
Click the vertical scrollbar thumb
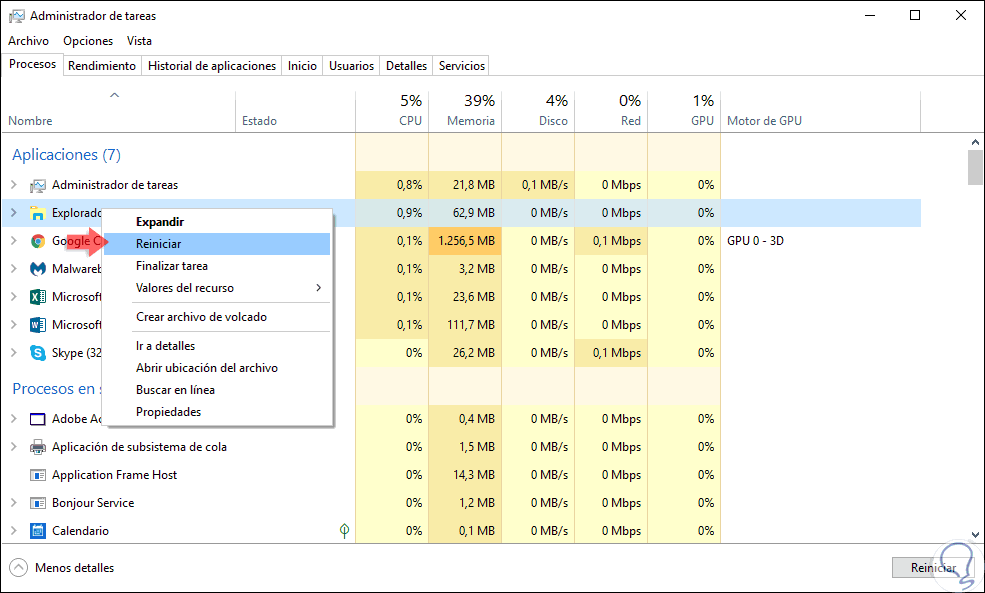[x=975, y=167]
